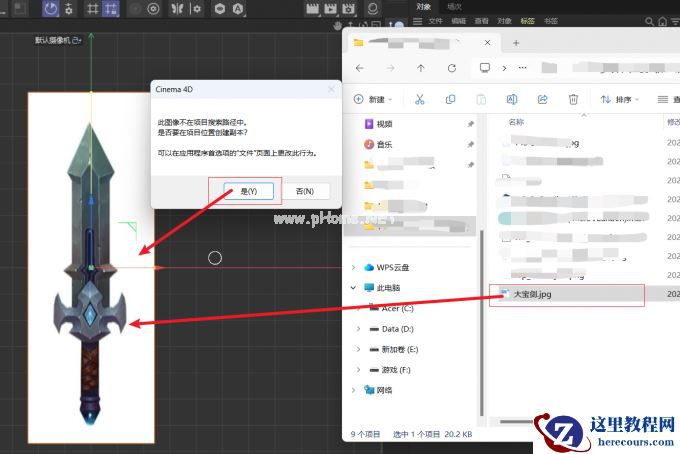Click the circled A icon in toolbar

coord(238,9)
